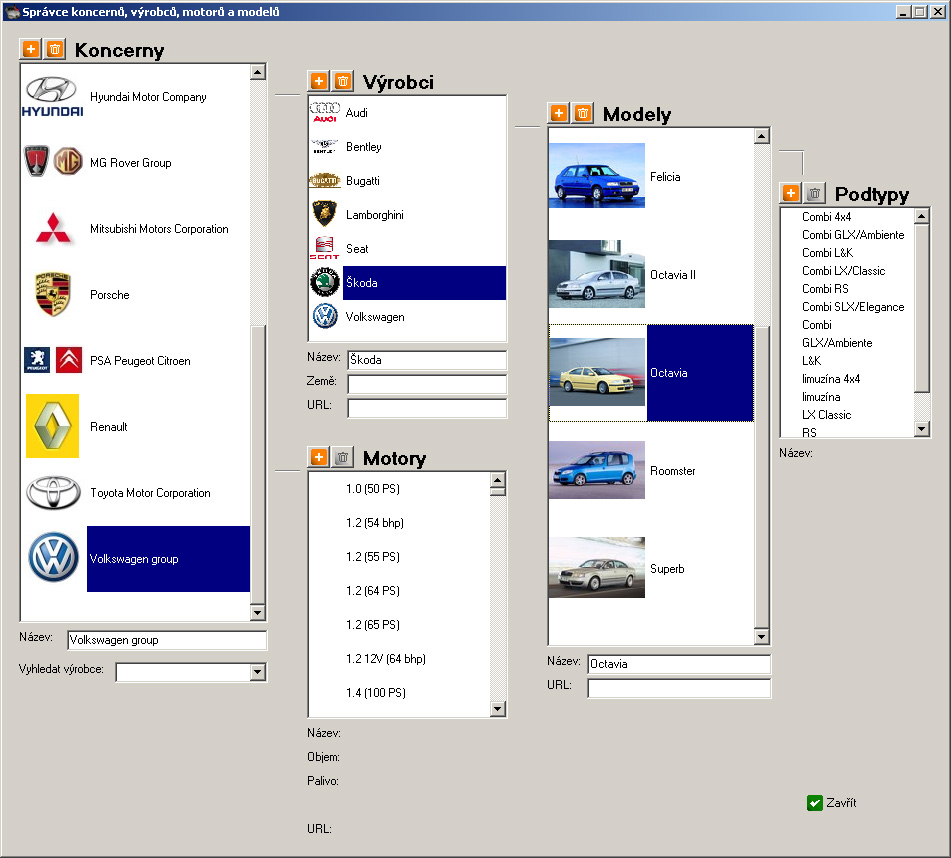Select Mitsubishi Motors Corporation koncern
Screen dimensions: 951x858
pyautogui.click(x=159, y=229)
